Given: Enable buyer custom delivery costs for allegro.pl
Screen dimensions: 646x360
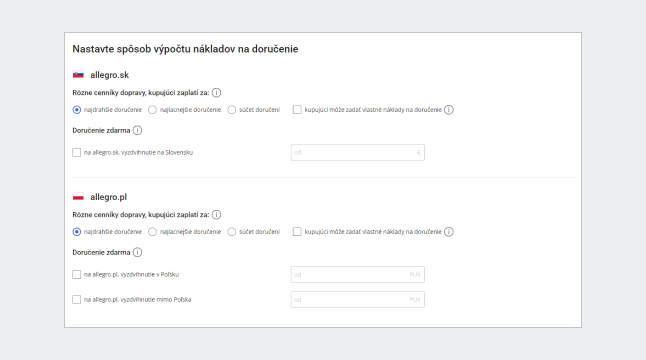Looking at the screenshot, I should point(297,231).
